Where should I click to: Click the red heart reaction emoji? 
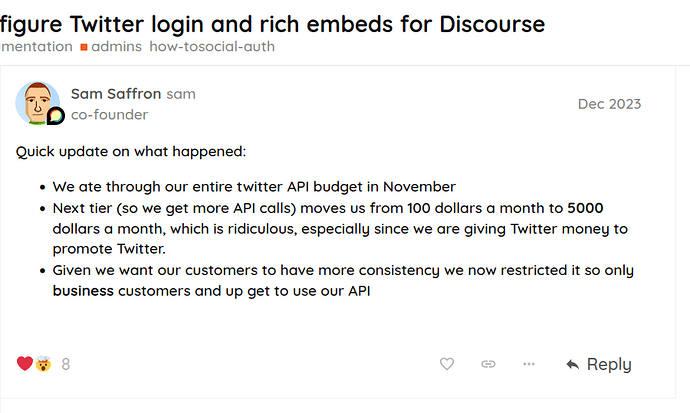pos(25,364)
